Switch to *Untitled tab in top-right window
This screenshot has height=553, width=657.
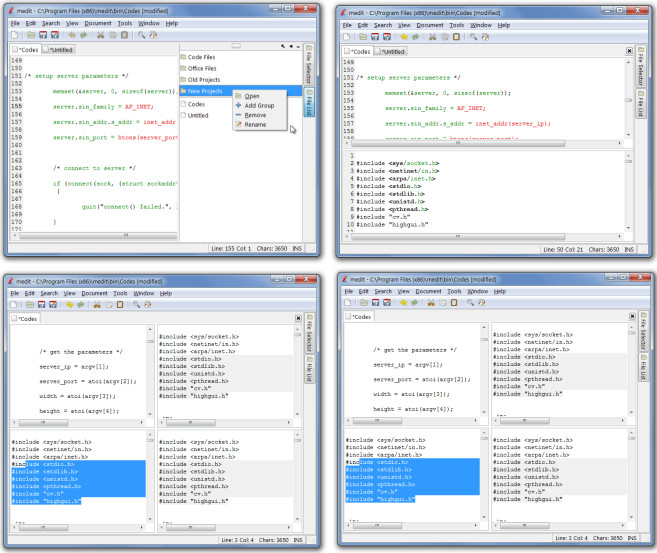click(390, 52)
